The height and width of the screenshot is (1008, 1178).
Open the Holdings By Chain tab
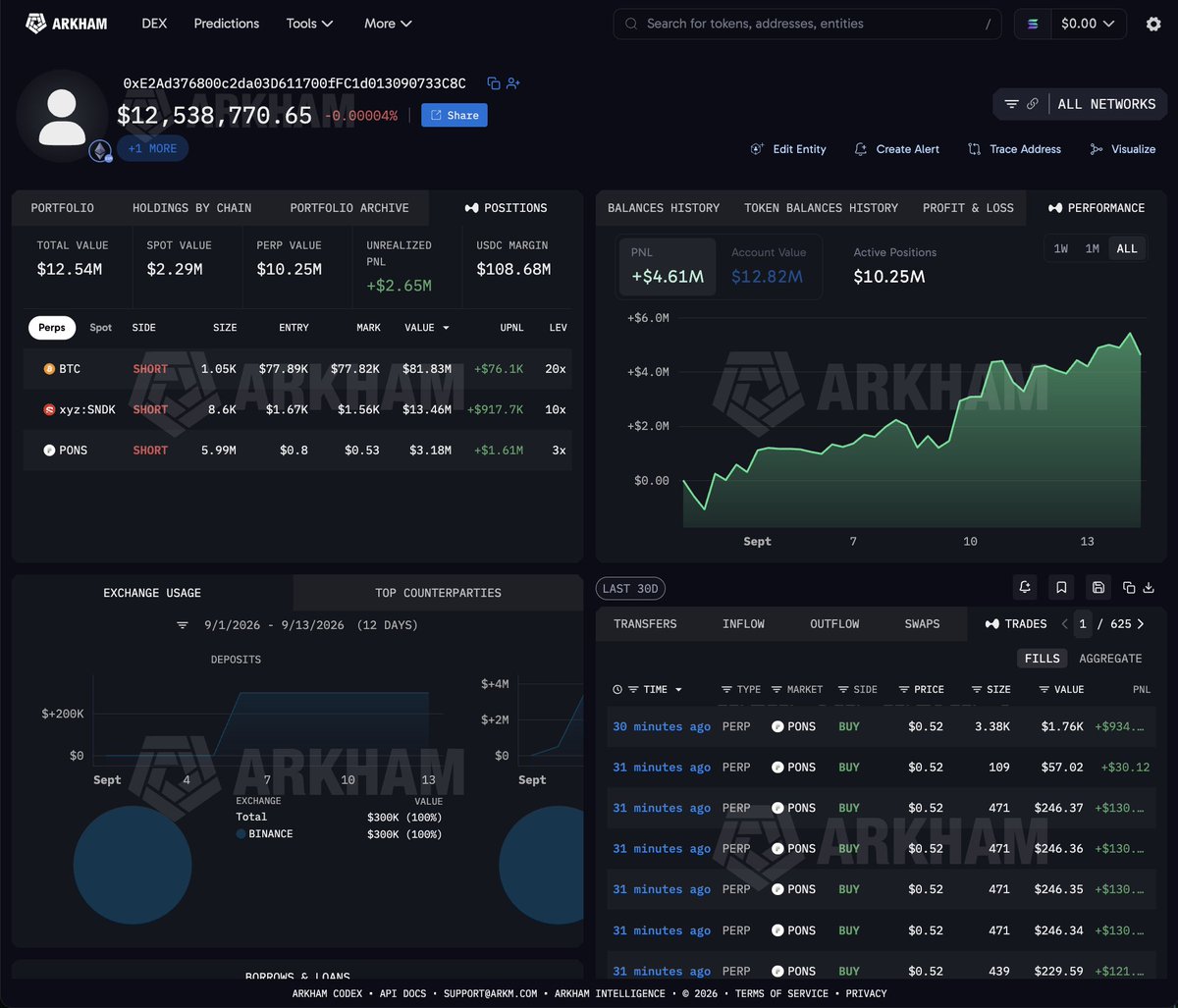192,208
